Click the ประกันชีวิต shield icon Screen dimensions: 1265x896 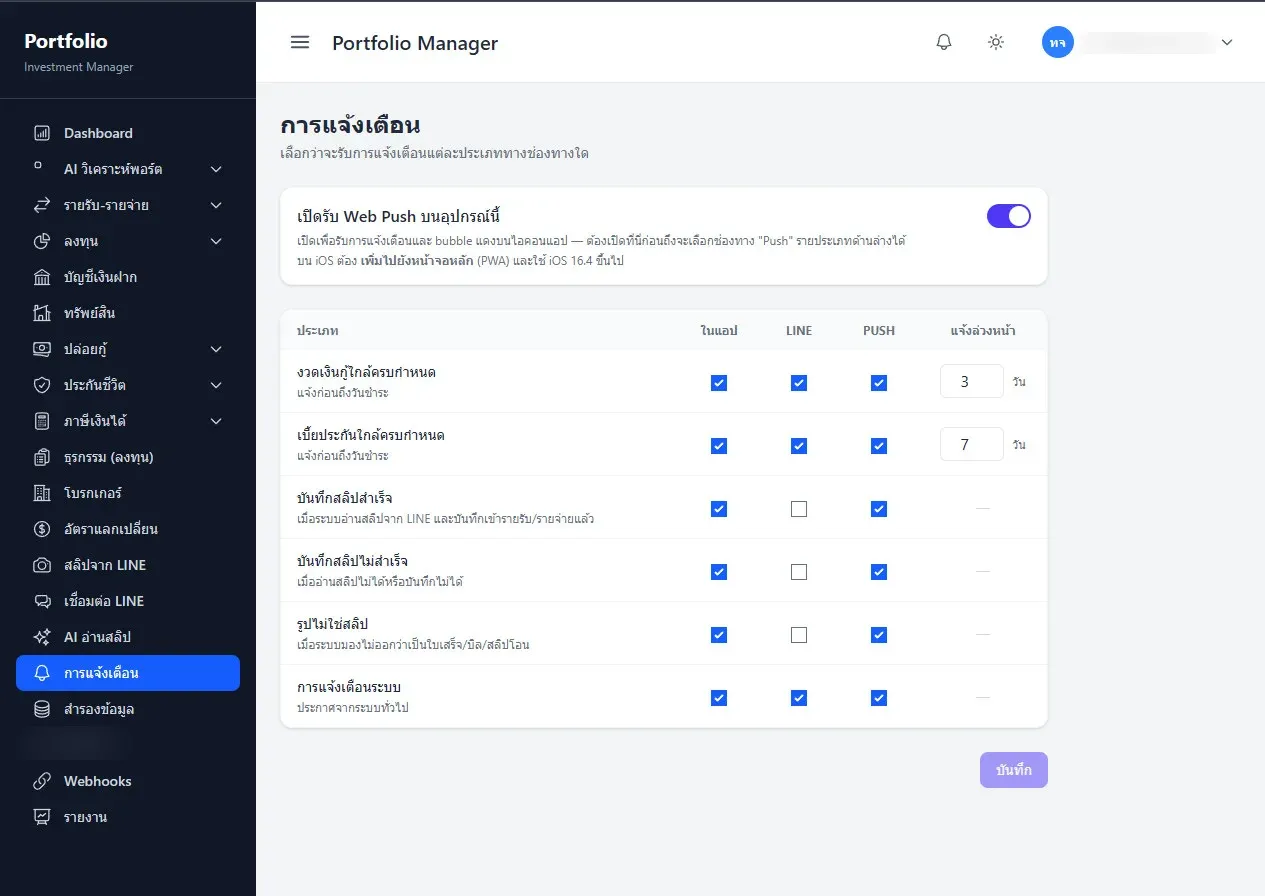click(x=42, y=385)
